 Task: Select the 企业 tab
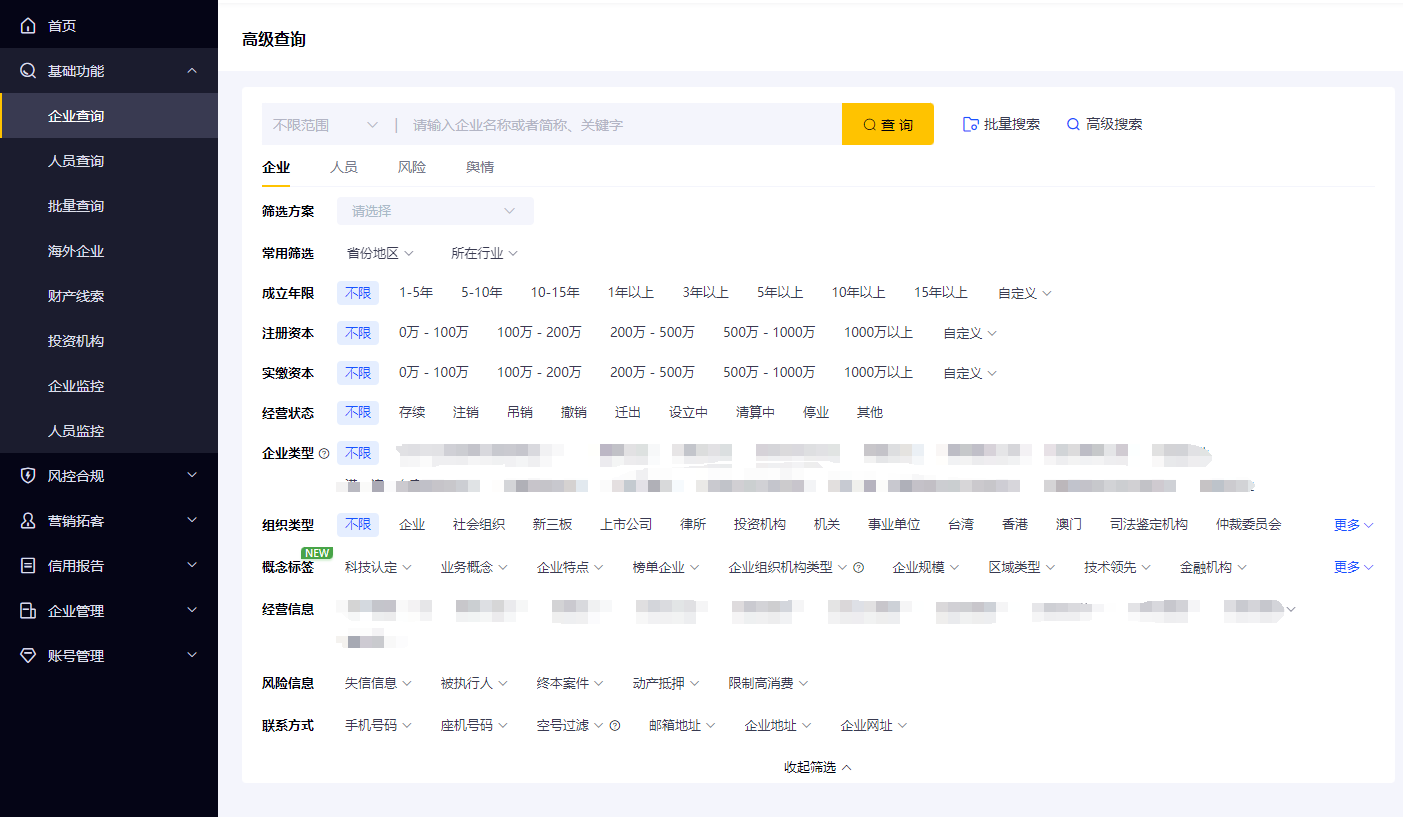(x=276, y=167)
